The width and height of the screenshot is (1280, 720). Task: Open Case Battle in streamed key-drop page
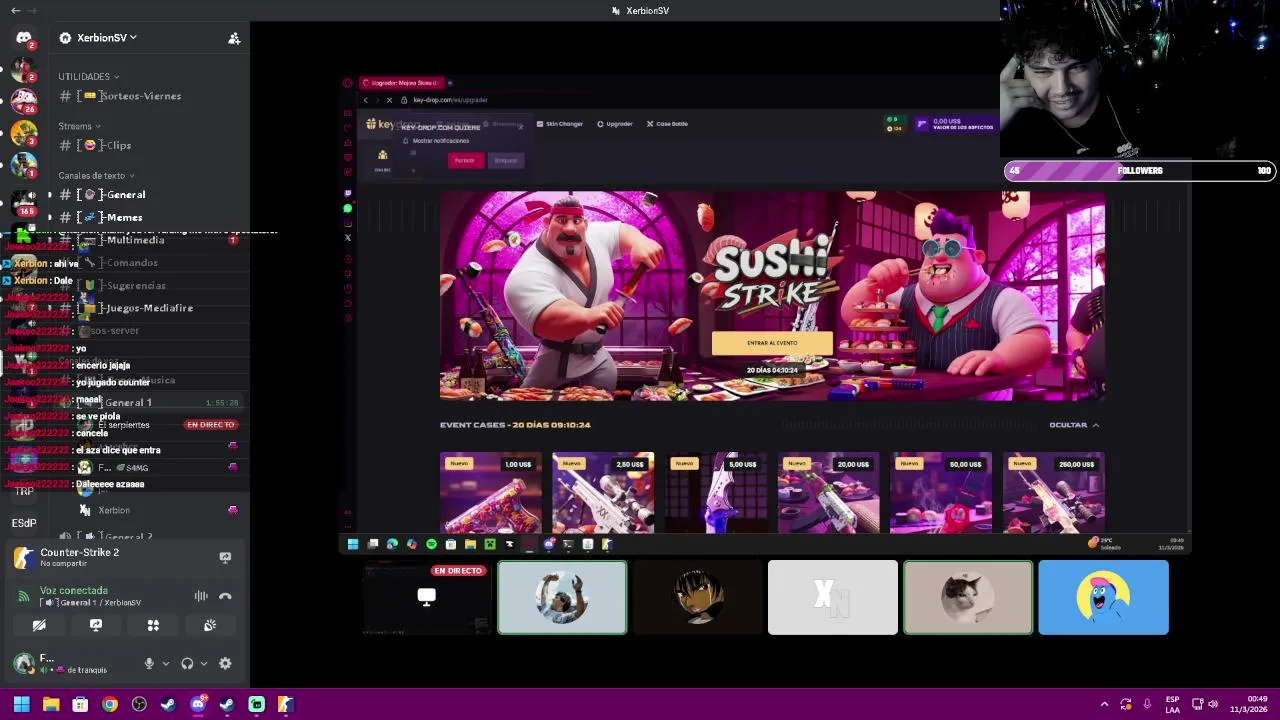(x=667, y=124)
